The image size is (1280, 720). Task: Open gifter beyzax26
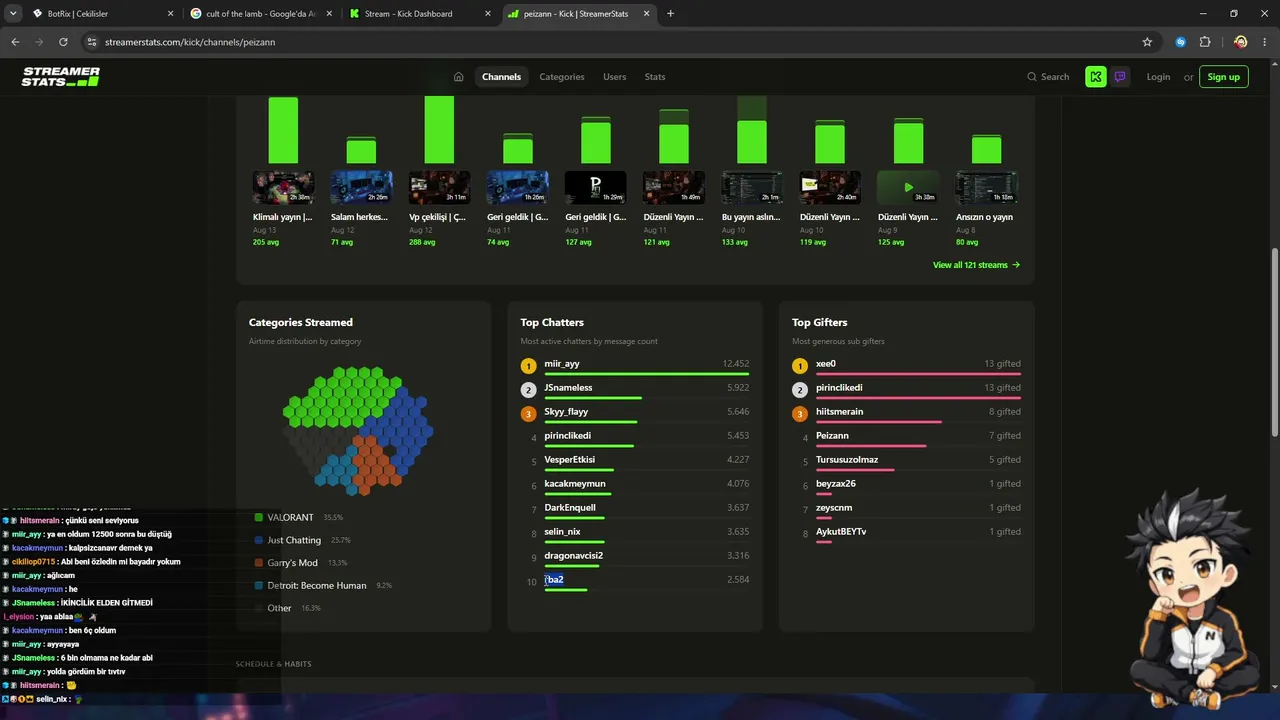tap(836, 484)
